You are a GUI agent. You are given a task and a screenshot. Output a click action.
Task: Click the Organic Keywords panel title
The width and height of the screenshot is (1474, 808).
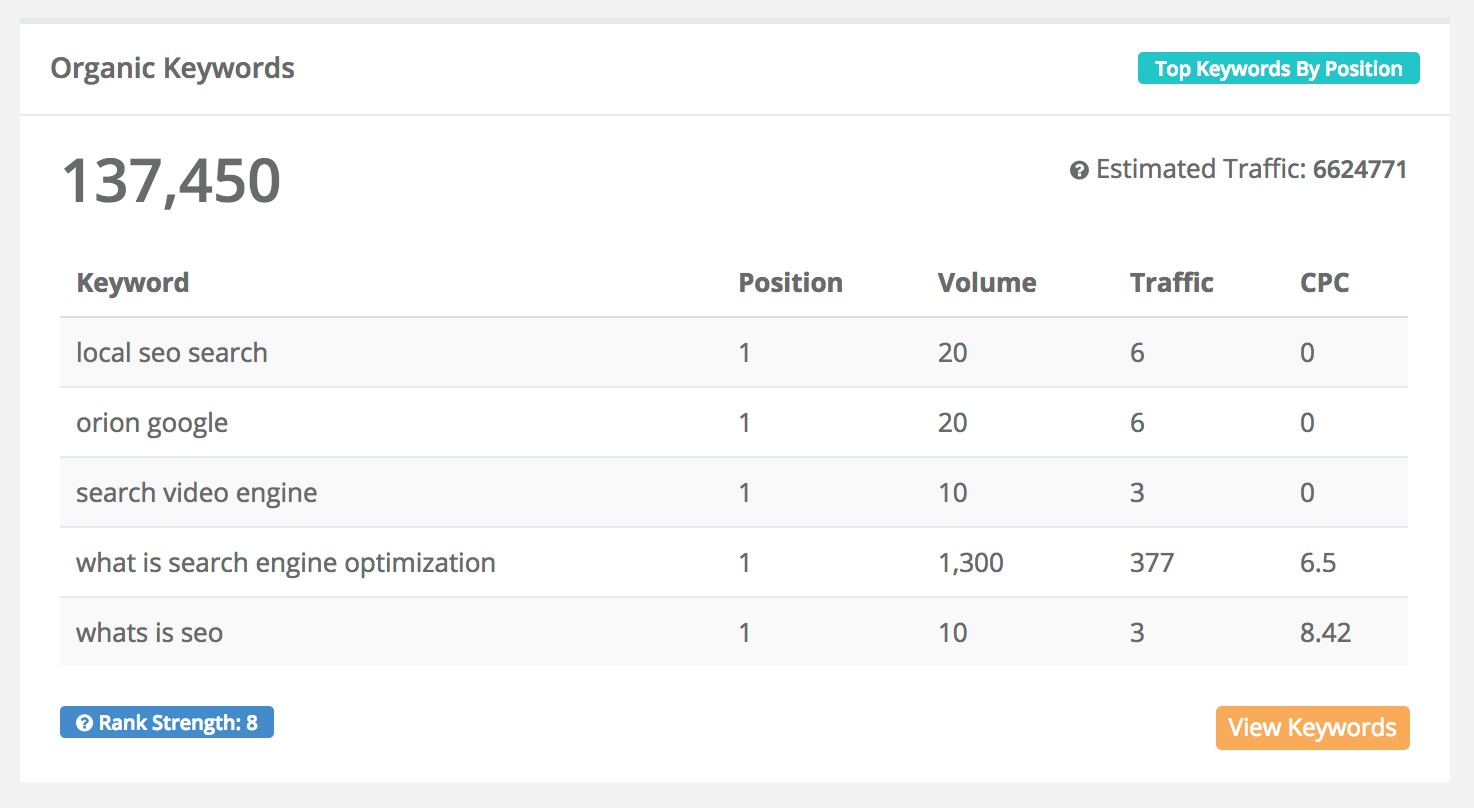[x=173, y=69]
